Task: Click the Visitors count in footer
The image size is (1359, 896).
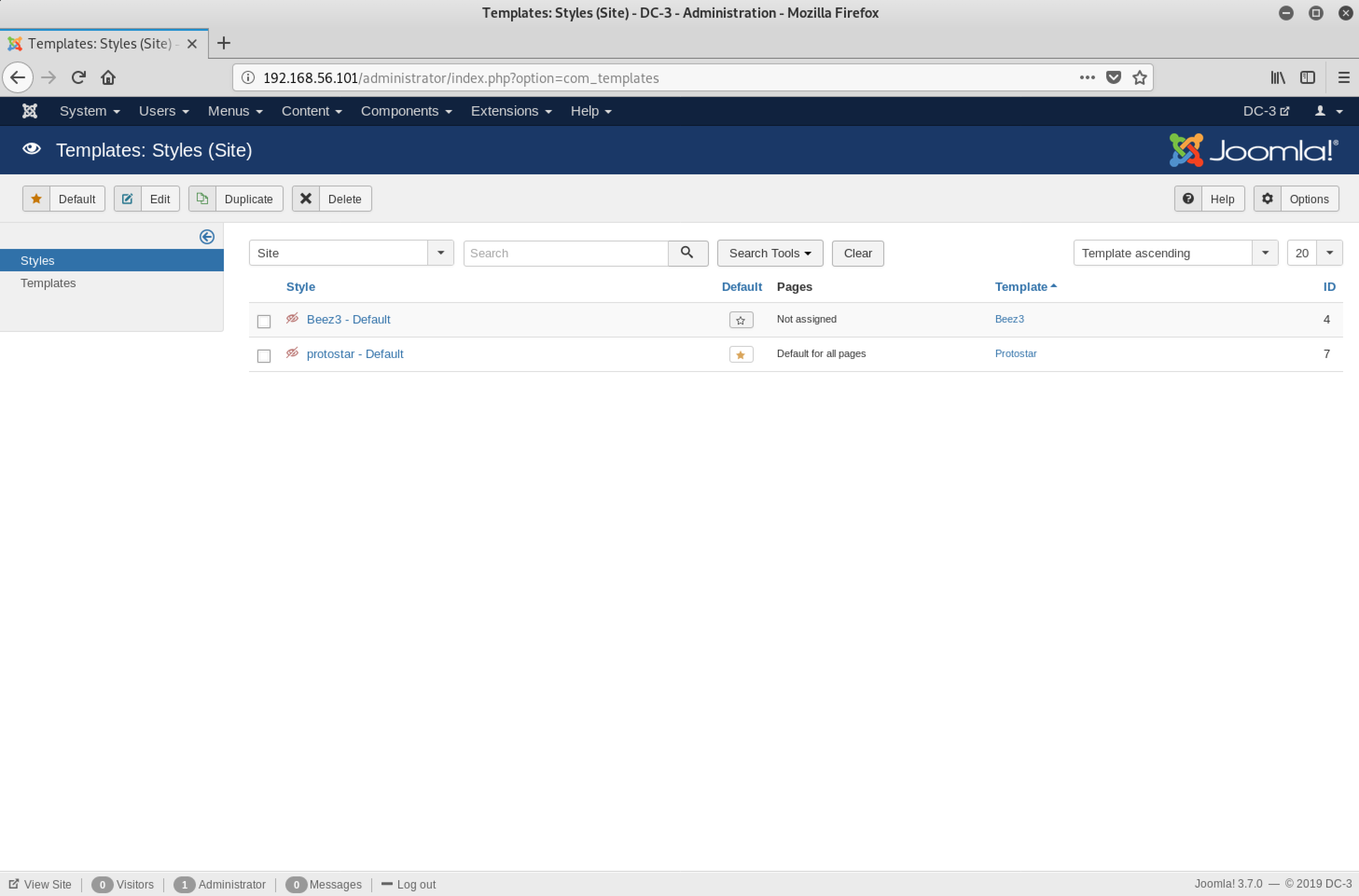Action: pyautogui.click(x=122, y=884)
